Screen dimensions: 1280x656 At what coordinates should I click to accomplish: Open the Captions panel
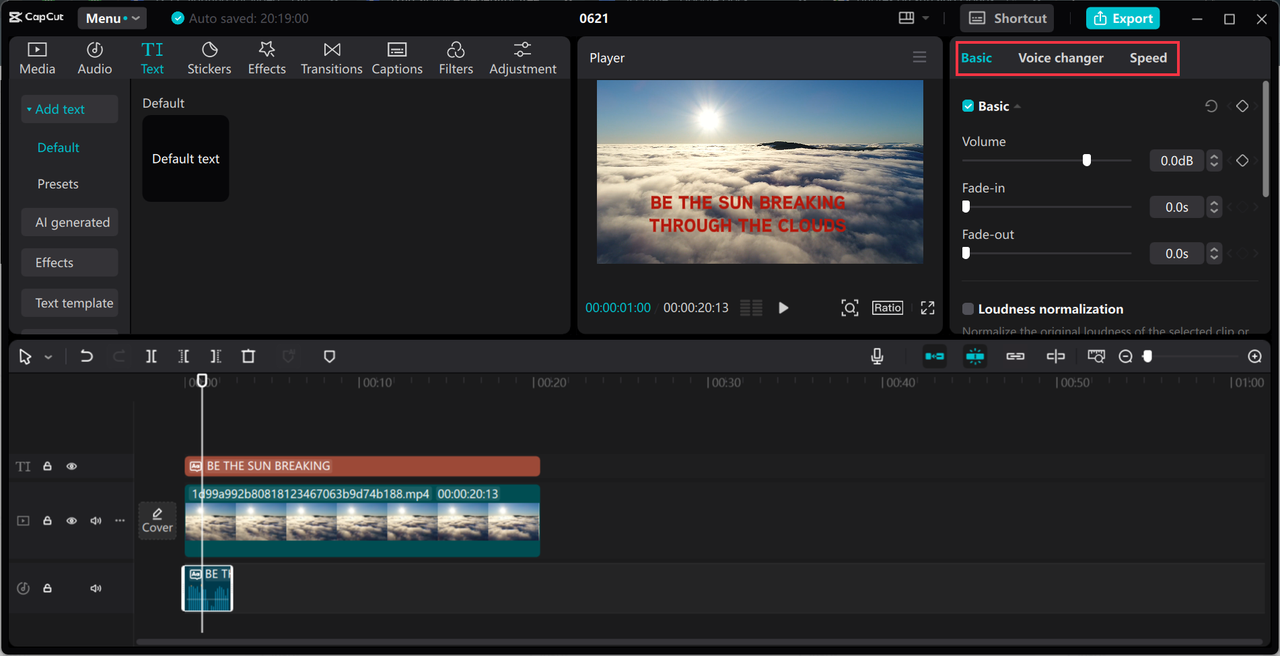397,58
